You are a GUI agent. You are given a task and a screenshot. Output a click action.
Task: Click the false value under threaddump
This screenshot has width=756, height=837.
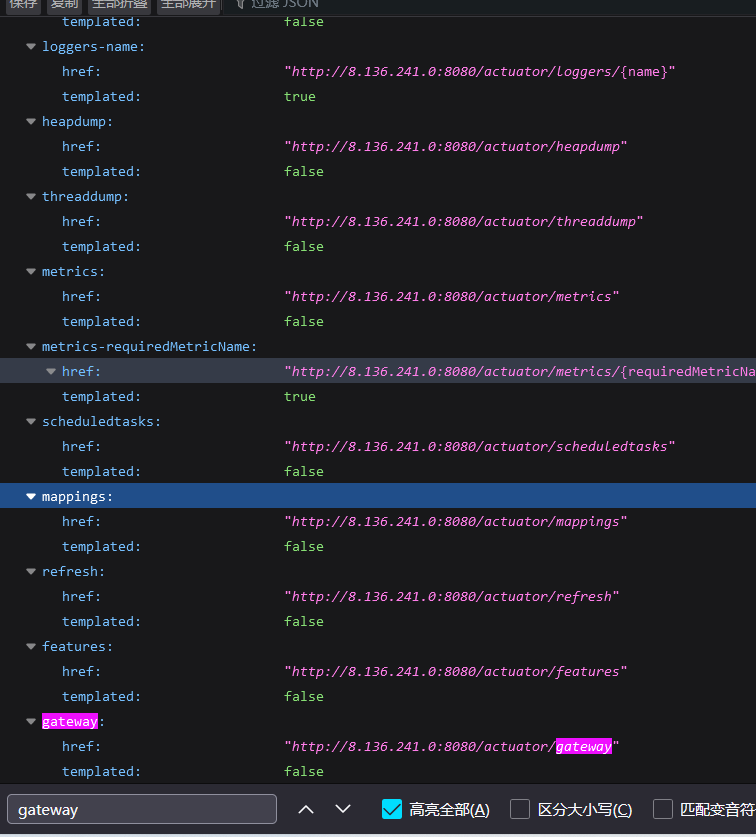[304, 247]
